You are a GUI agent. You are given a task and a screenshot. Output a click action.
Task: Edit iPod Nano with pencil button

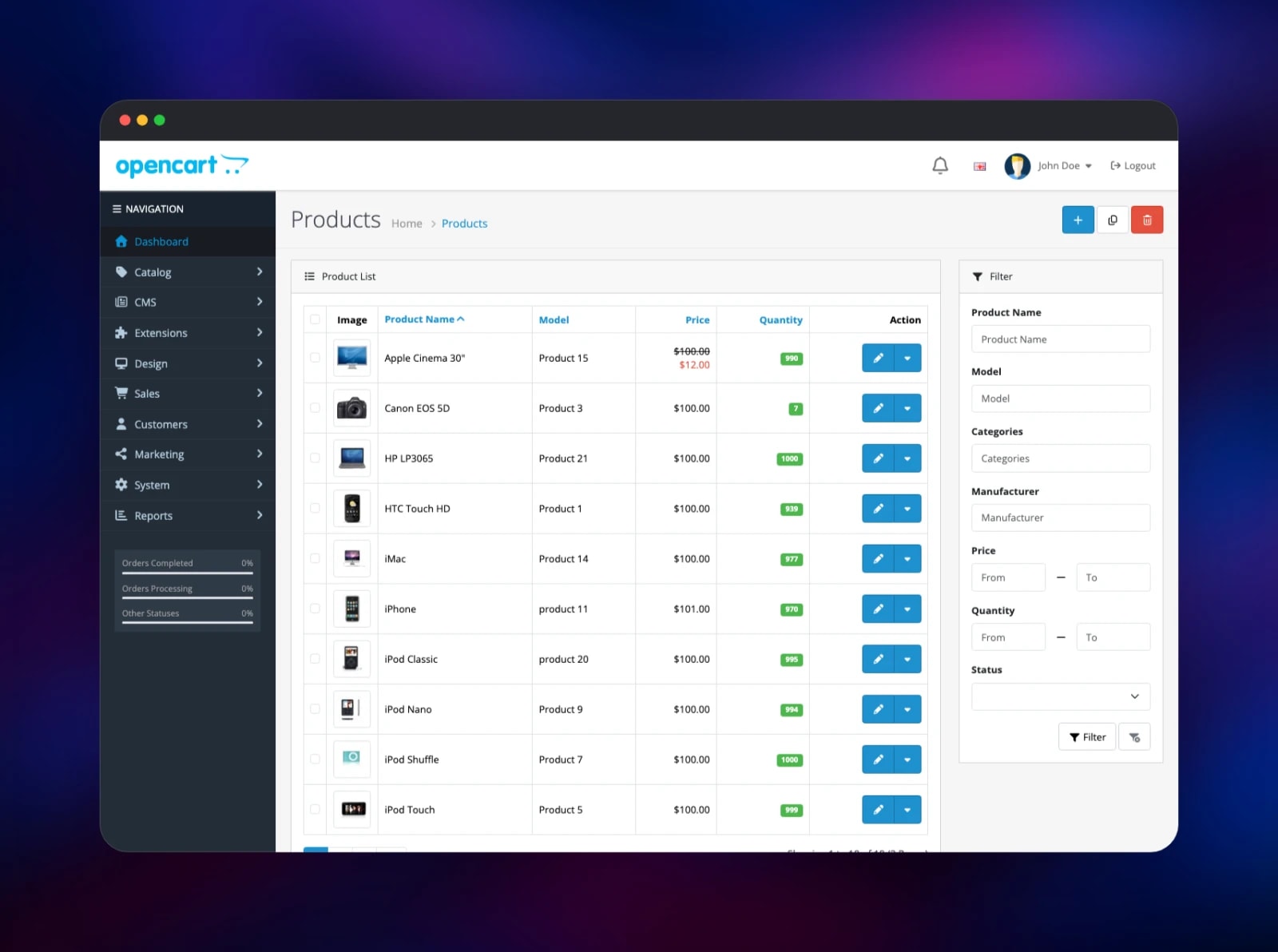pos(878,709)
